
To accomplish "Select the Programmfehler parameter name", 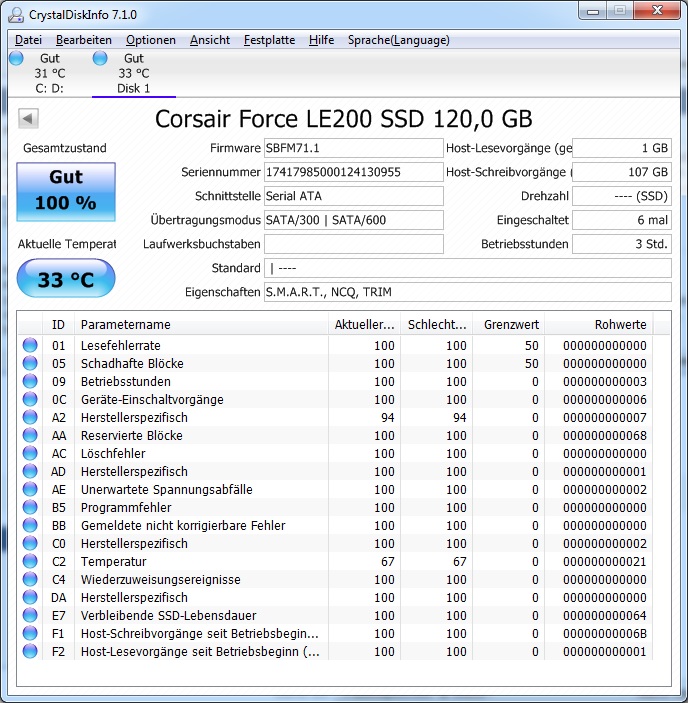I will 126,507.
